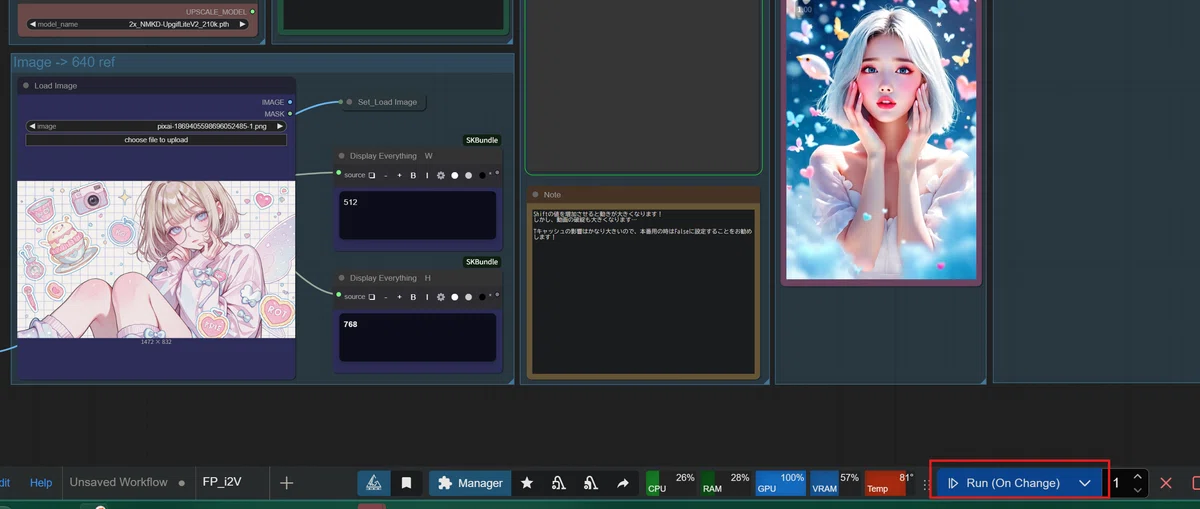Screen dimensions: 1200x509
Task: Increase font size in Display Everything H
Action: pos(399,297)
